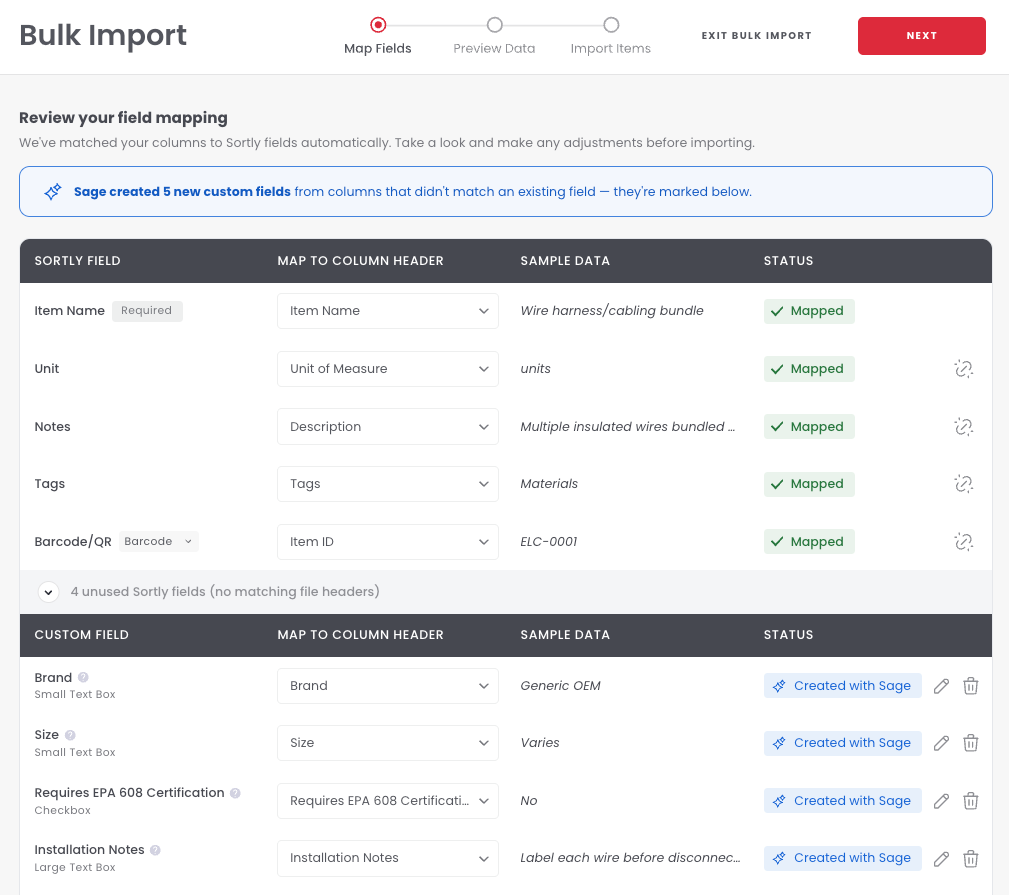Delete the Installation Notes field trash icon

click(x=970, y=858)
